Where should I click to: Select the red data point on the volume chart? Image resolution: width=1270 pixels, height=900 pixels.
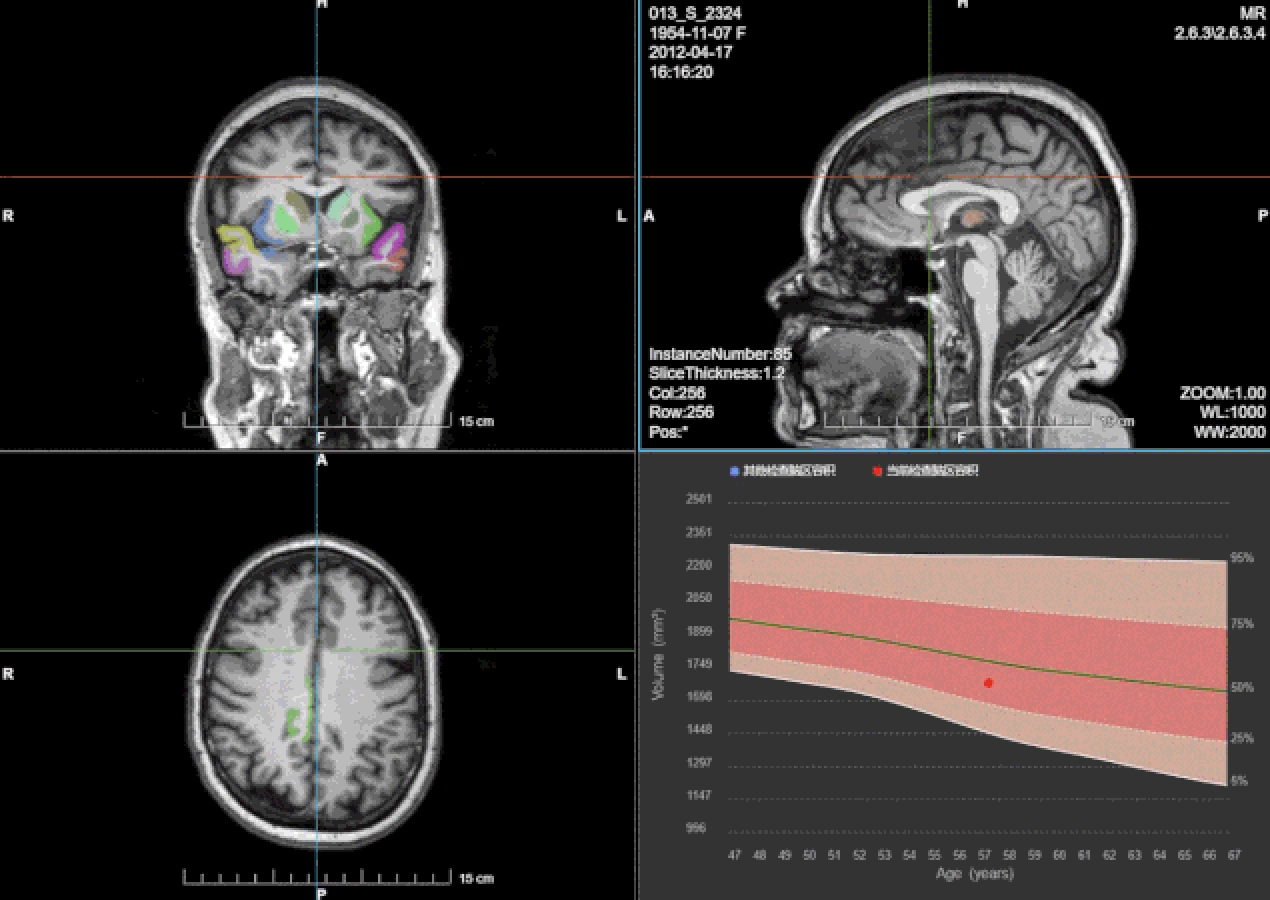coord(988,683)
